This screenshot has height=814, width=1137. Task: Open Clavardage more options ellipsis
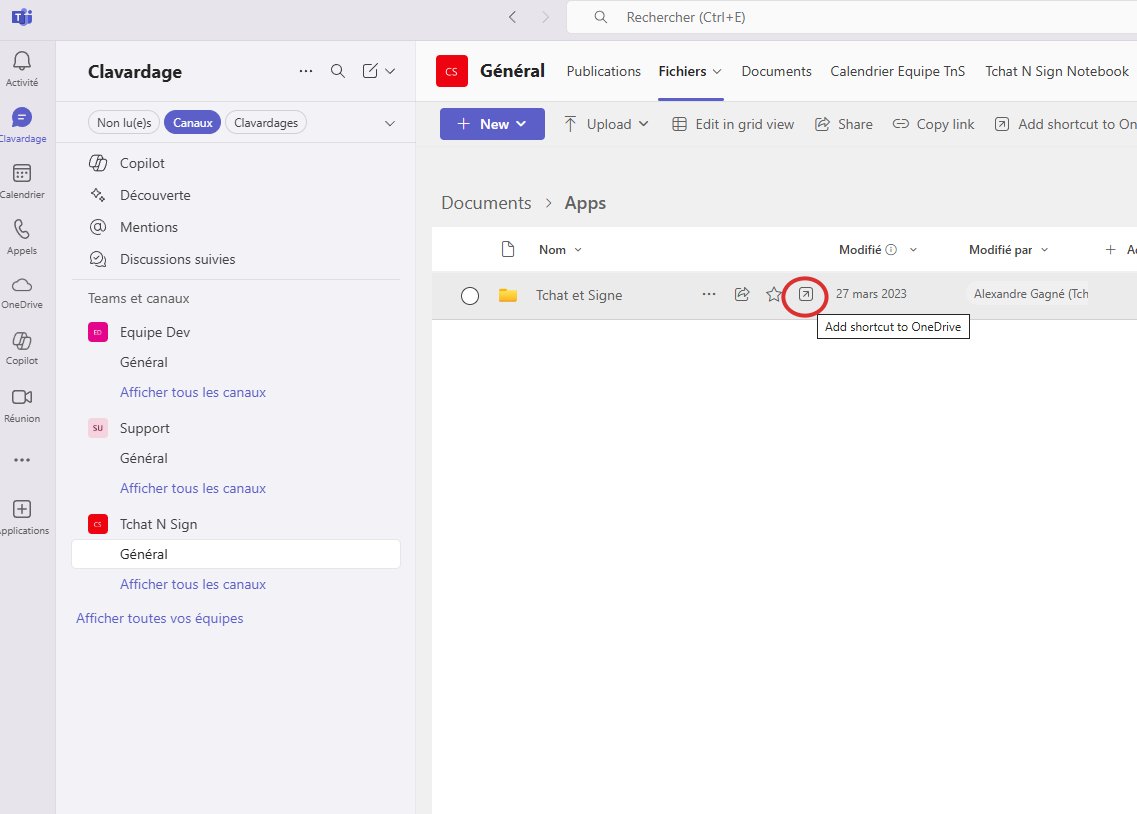coord(306,71)
